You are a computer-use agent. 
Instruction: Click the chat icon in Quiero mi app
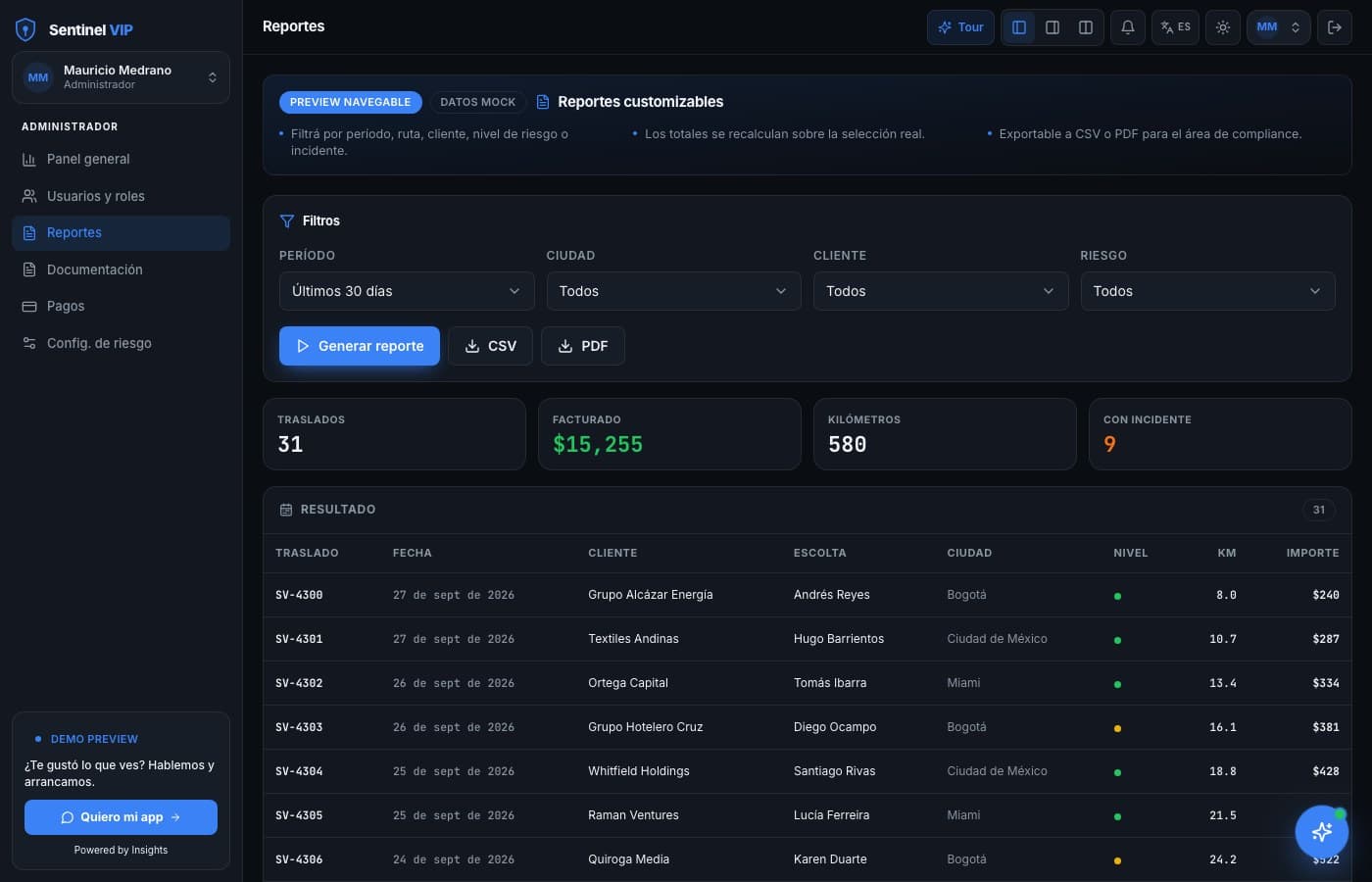click(x=68, y=817)
